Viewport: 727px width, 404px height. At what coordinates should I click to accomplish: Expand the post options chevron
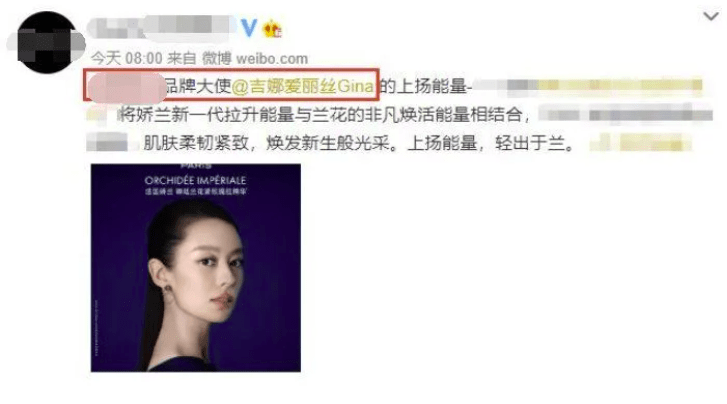(x=710, y=17)
